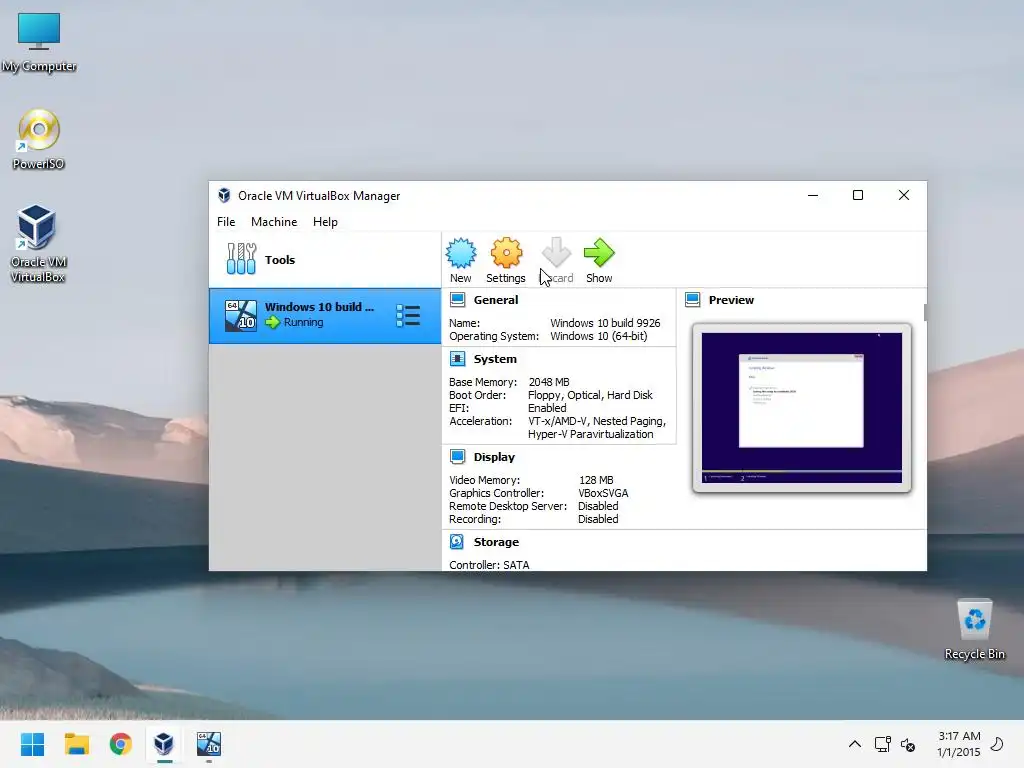
Task: Click the '128 MB' video memory value
Action: 596,479
